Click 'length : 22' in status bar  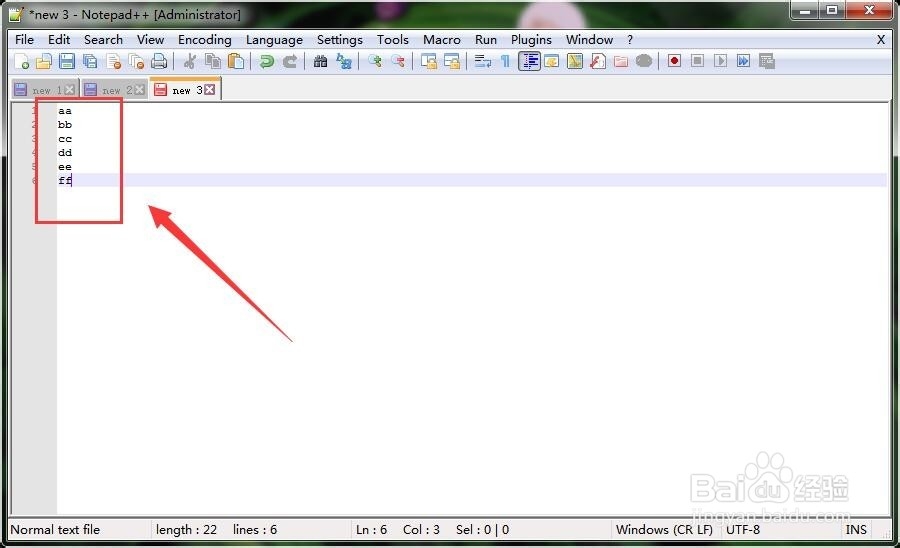(x=186, y=530)
